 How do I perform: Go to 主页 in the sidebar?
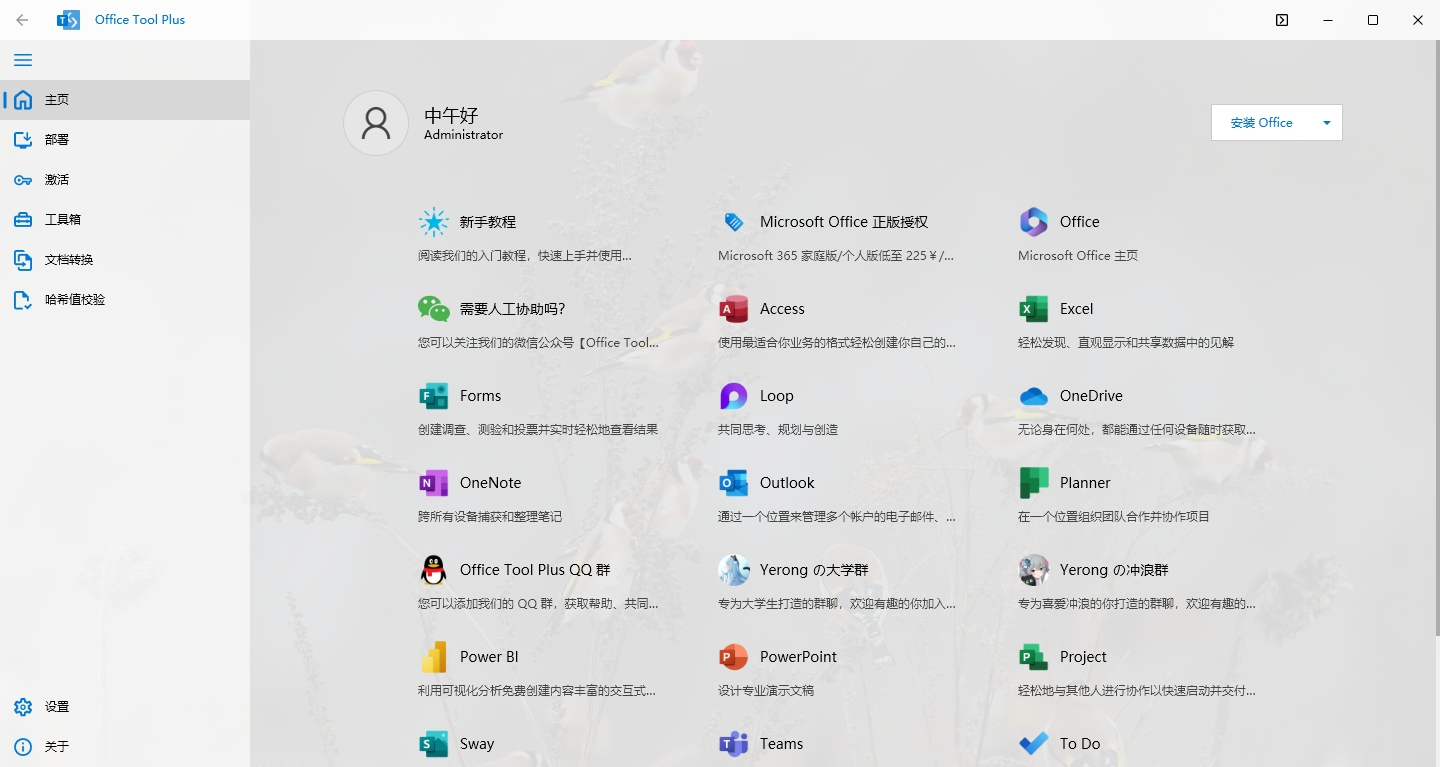pyautogui.click(x=125, y=100)
